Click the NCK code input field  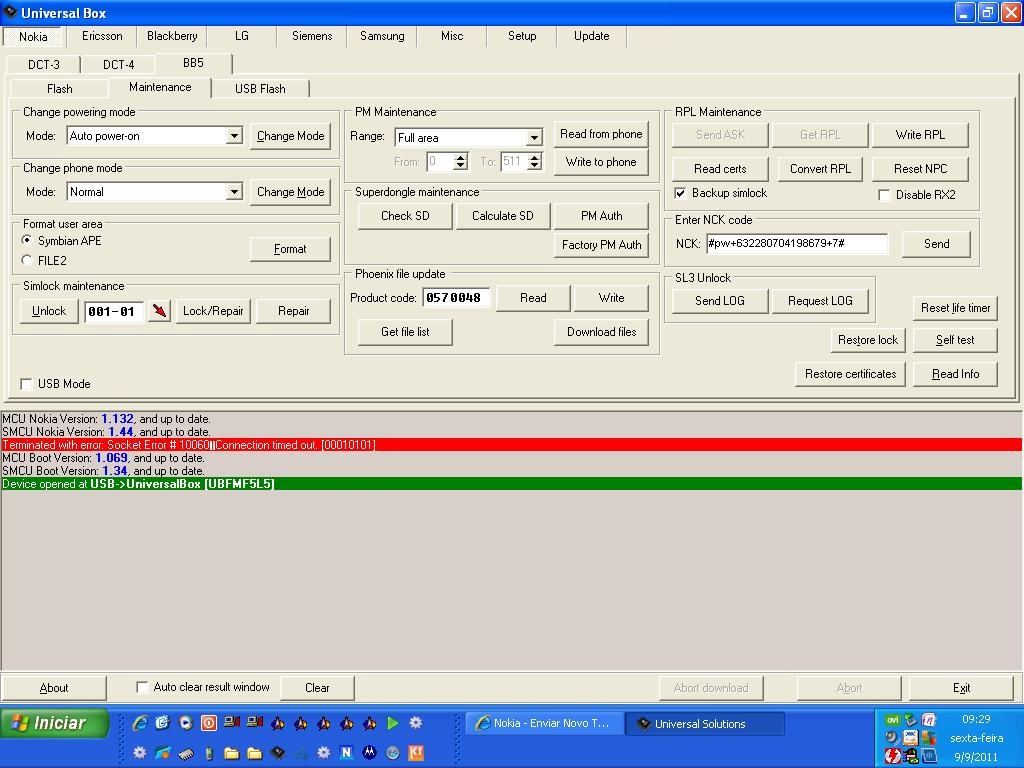coord(797,244)
